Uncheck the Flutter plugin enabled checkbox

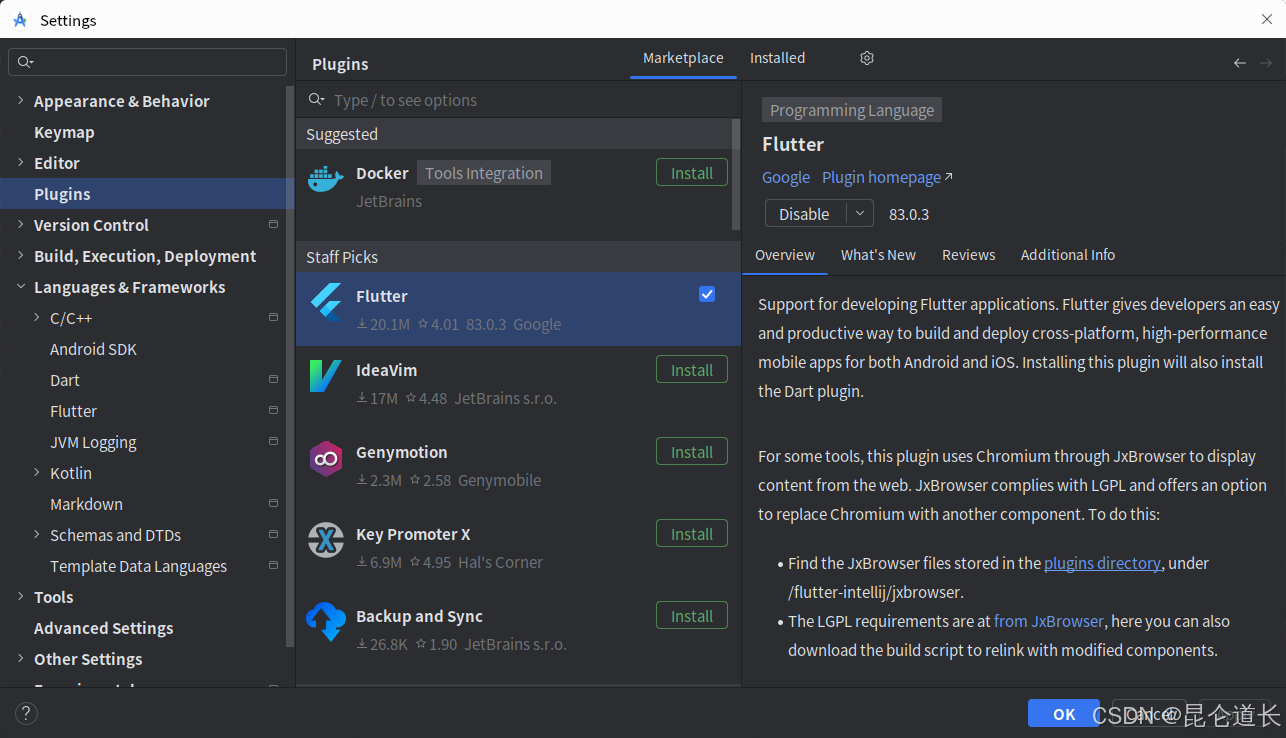point(707,294)
